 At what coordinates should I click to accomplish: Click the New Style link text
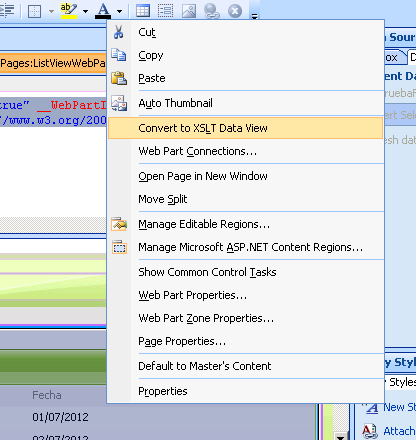pyautogui.click(x=400, y=407)
